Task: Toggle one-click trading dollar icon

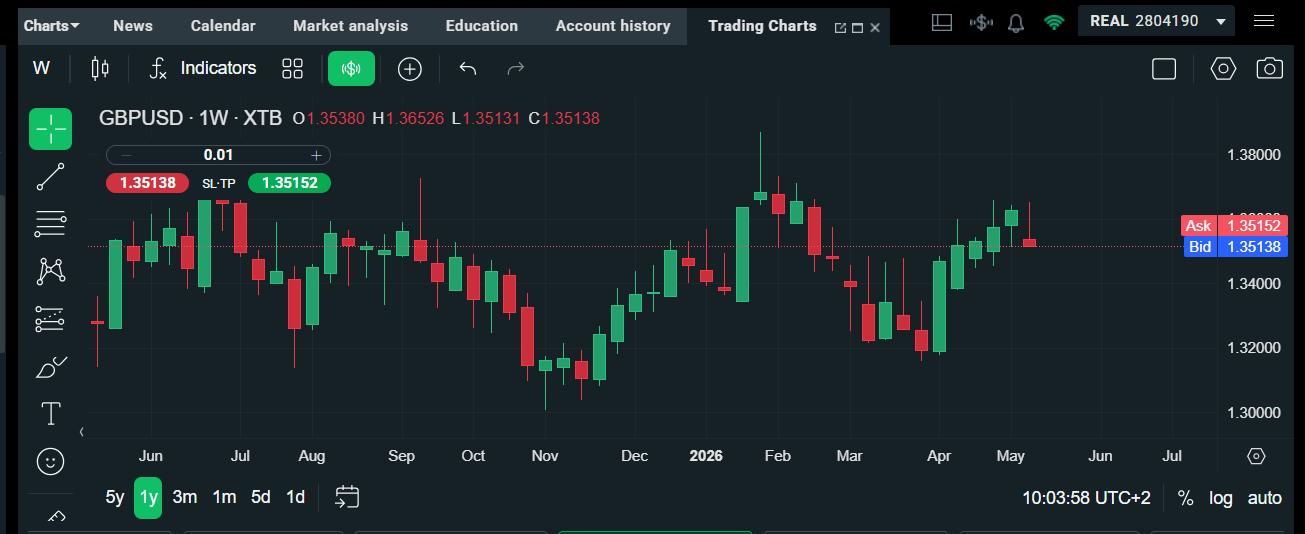Action: [x=981, y=21]
